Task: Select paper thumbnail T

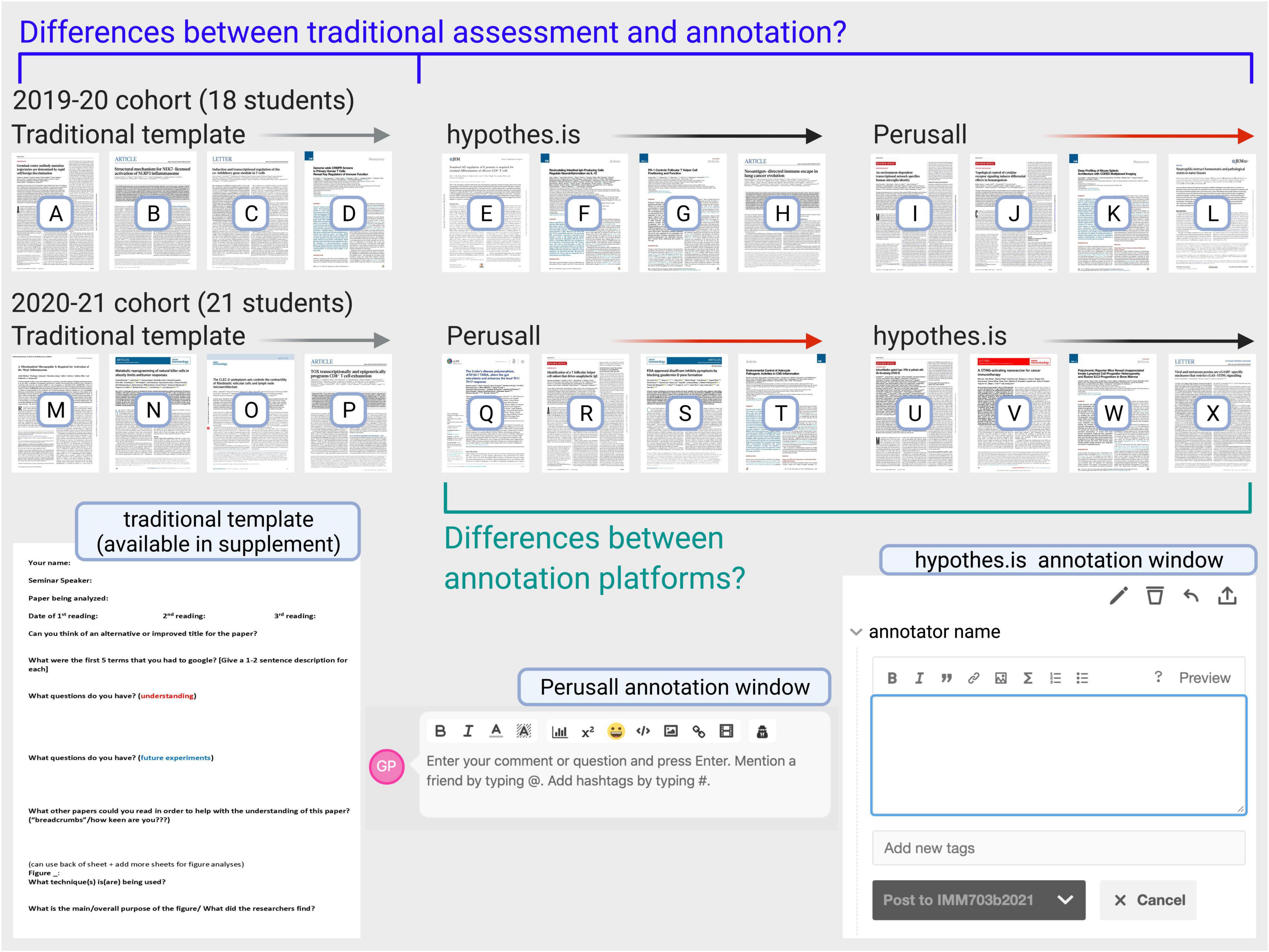Action: point(782,413)
